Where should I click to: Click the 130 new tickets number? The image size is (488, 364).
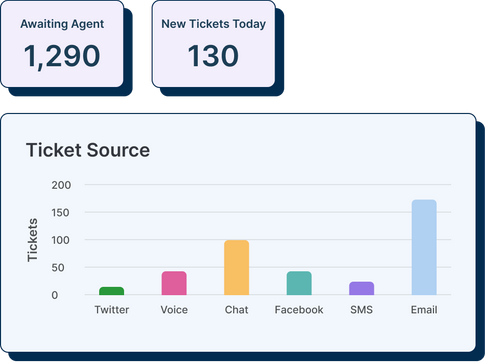[x=213, y=56]
